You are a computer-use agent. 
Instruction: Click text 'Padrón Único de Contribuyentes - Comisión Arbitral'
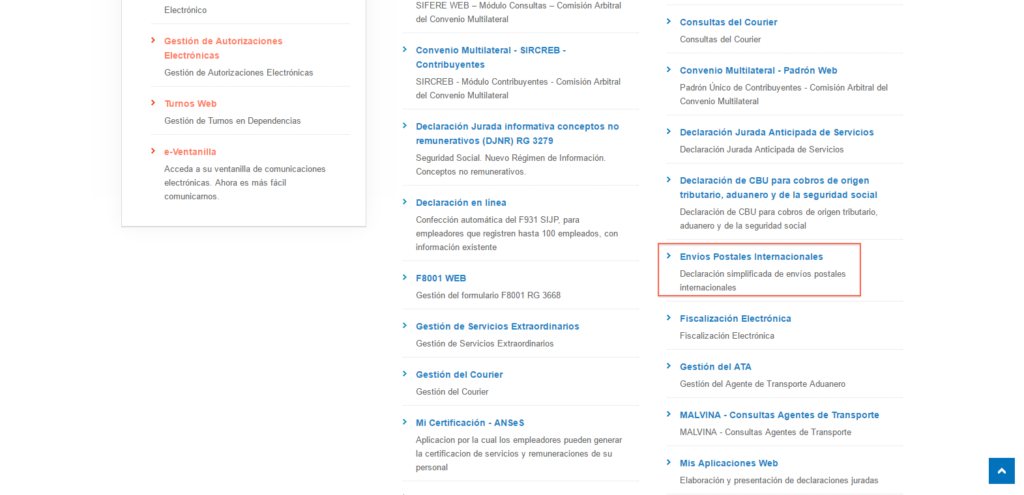(784, 88)
